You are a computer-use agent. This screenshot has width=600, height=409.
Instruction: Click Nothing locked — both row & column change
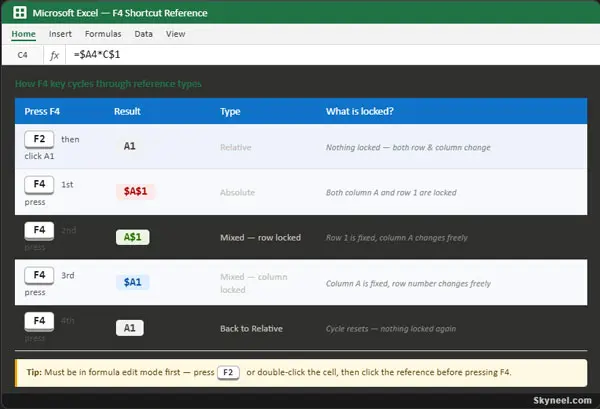pos(408,148)
